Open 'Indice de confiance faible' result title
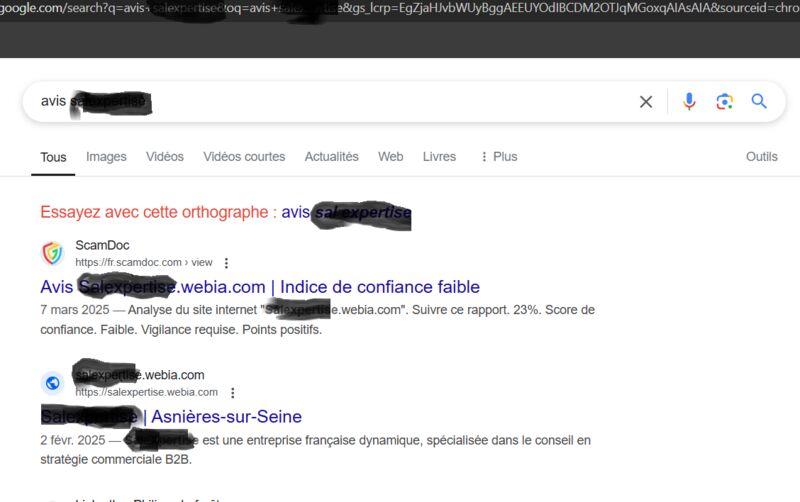 [x=260, y=287]
